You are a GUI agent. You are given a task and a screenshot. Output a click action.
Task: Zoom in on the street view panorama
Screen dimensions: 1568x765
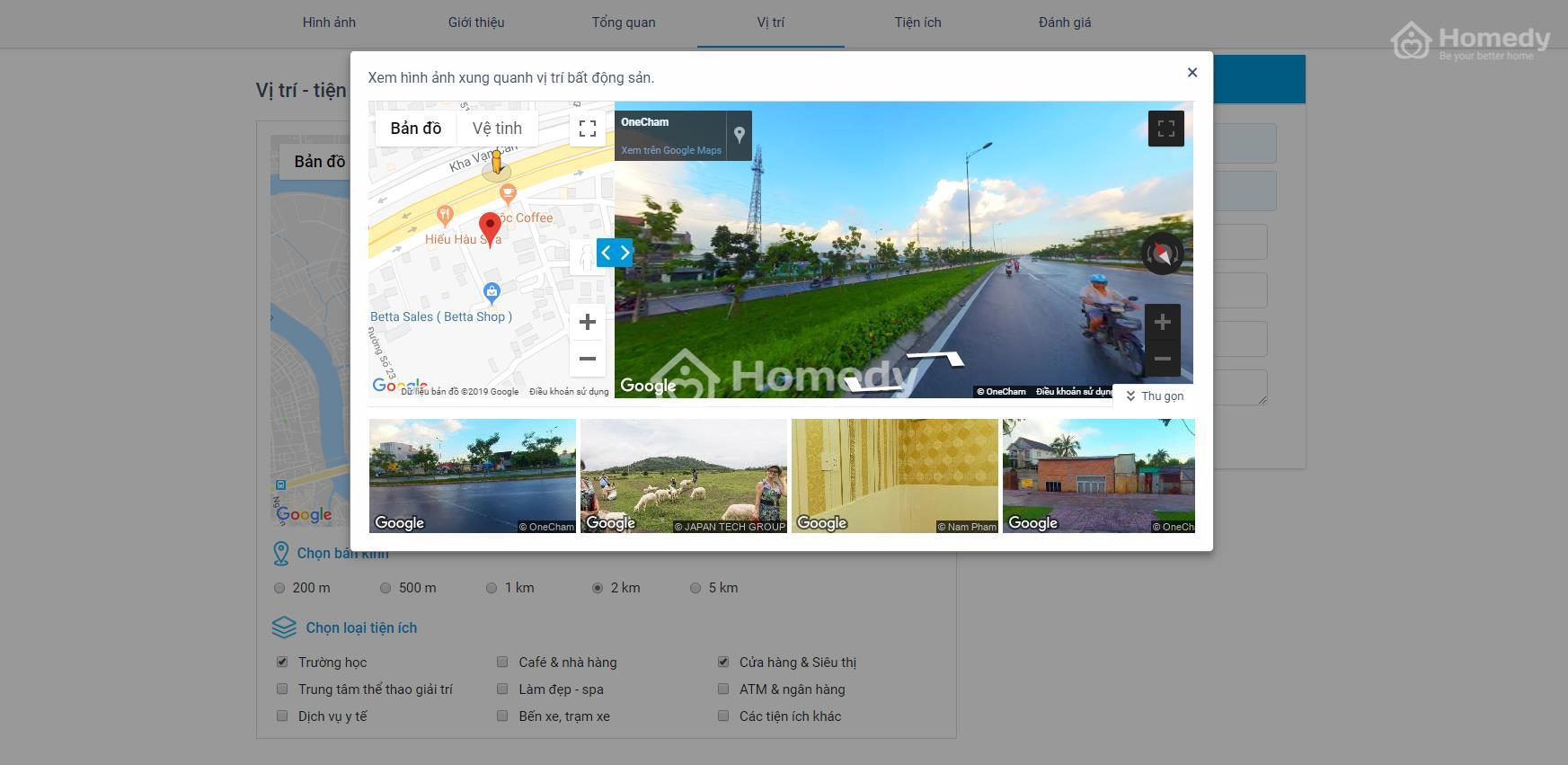click(x=1162, y=322)
